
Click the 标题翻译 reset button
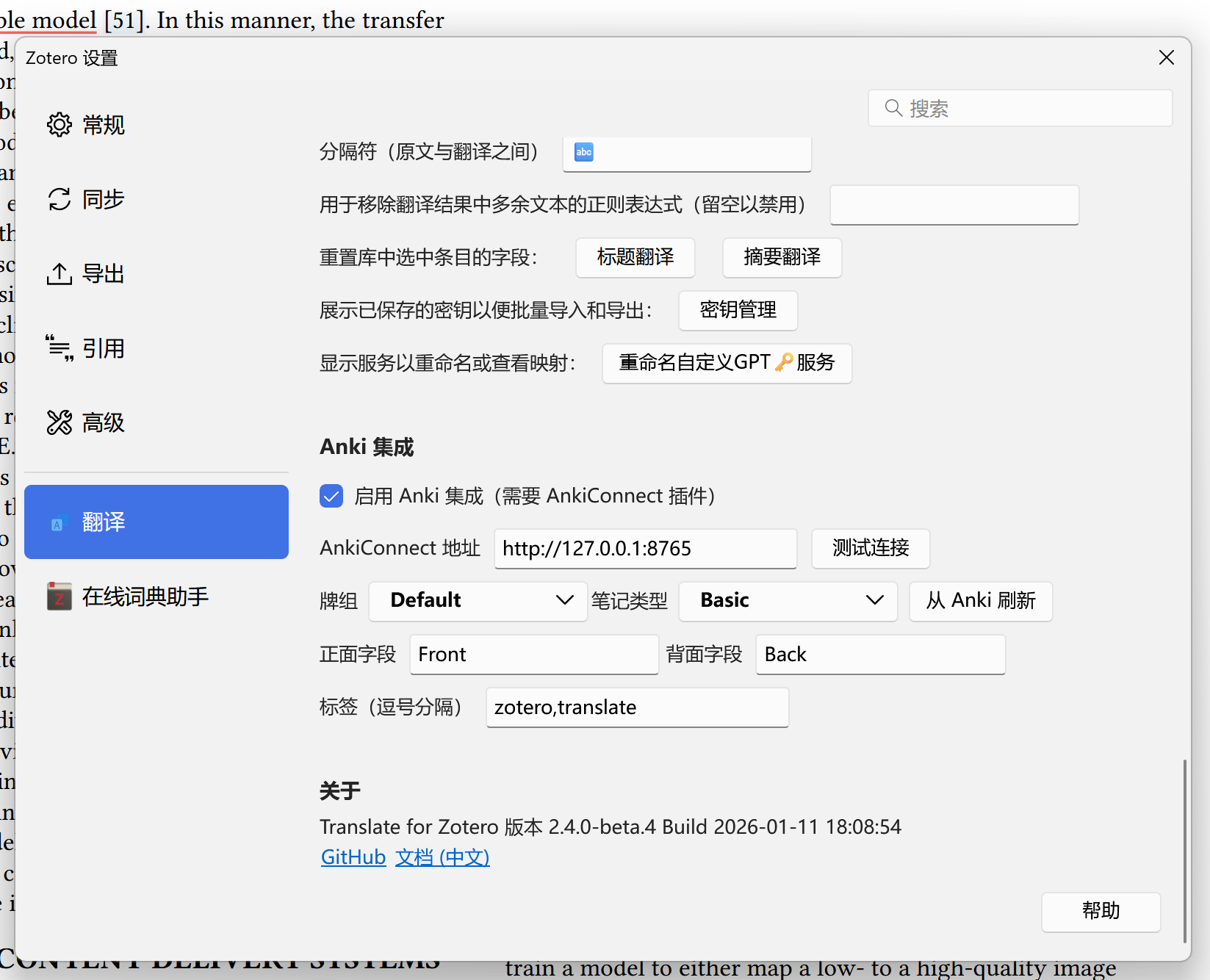(x=635, y=257)
